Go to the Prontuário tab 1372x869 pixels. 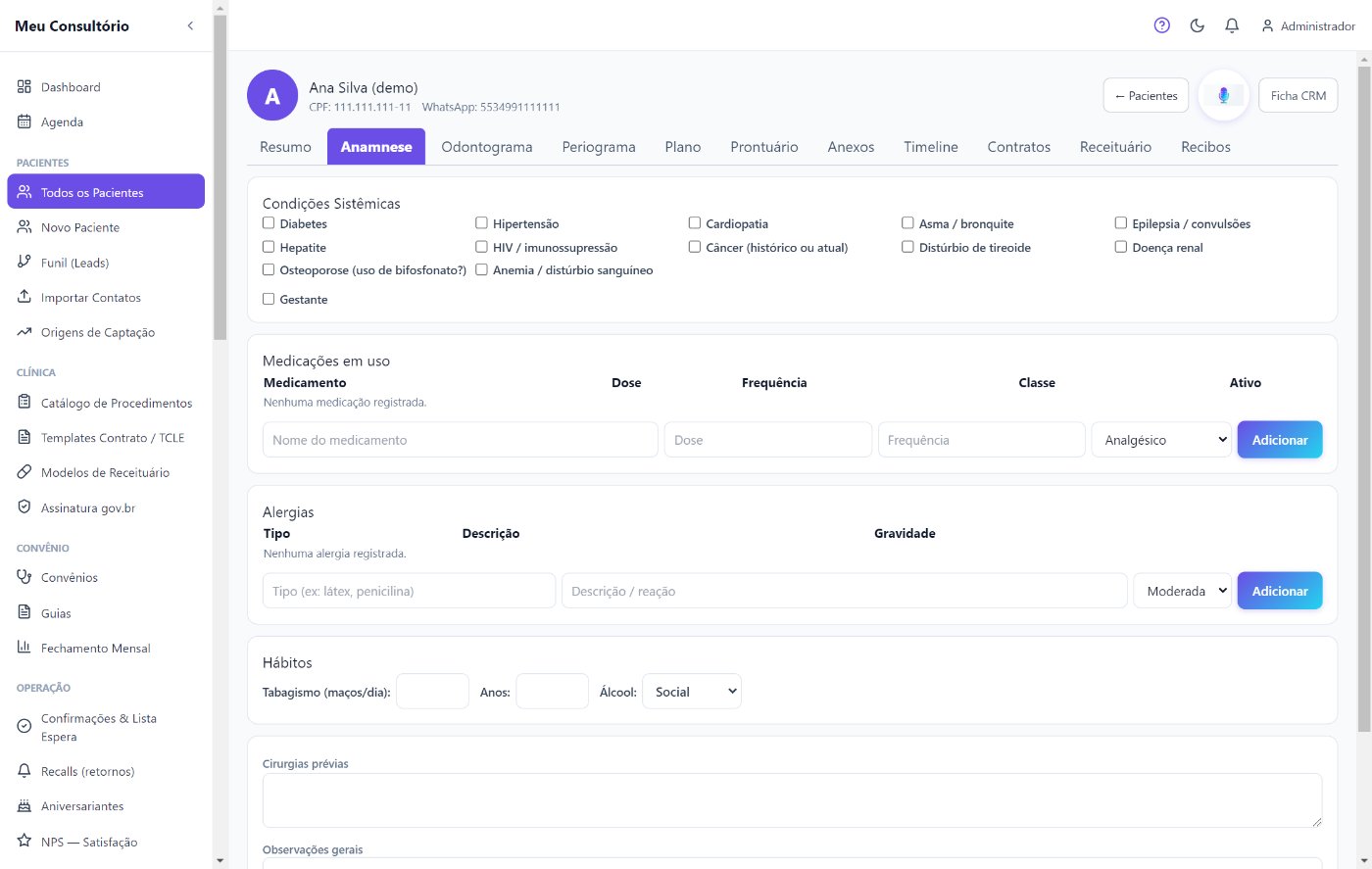coord(764,147)
